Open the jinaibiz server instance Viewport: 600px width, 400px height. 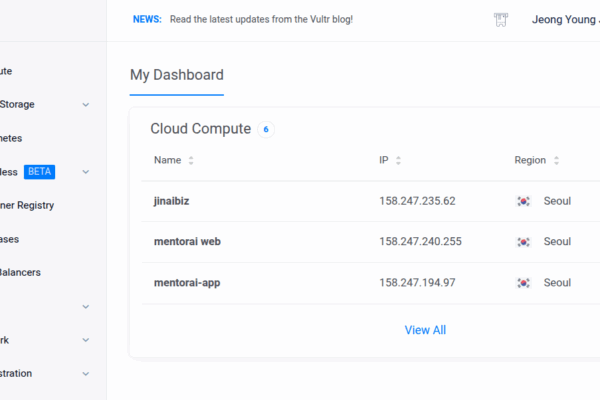click(171, 201)
